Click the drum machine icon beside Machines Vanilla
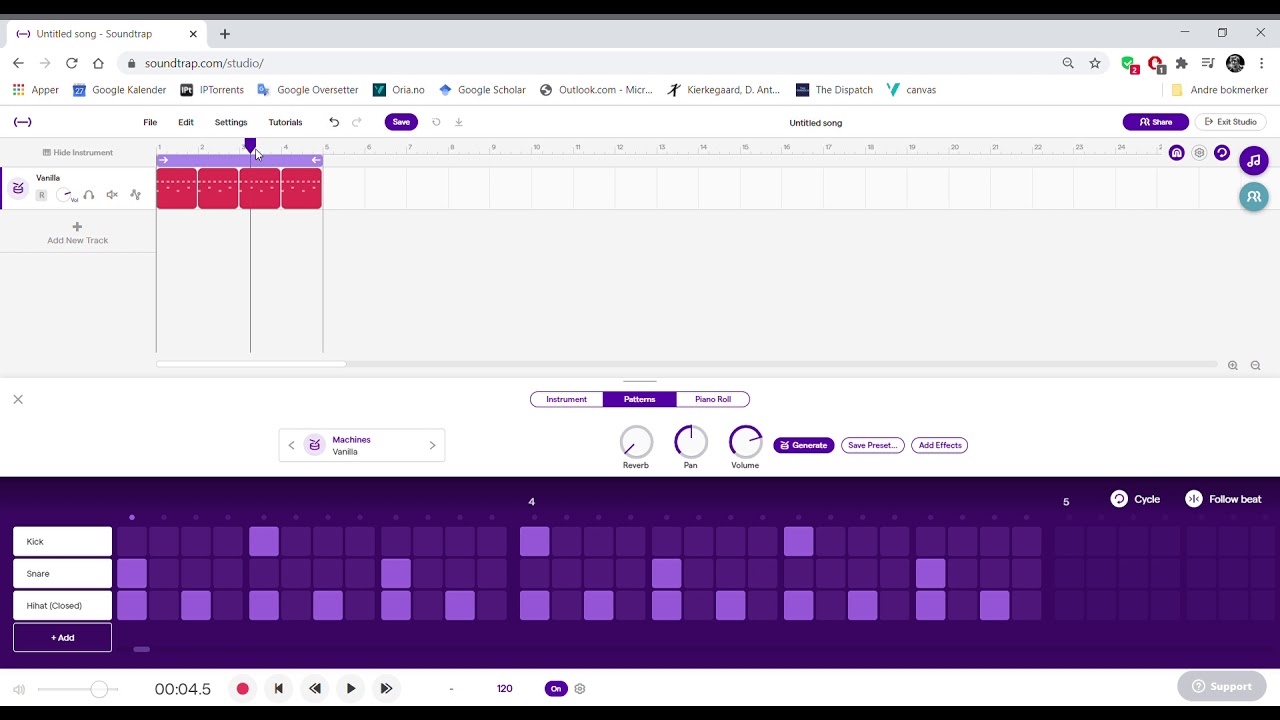Viewport: 1280px width, 720px height. point(315,445)
